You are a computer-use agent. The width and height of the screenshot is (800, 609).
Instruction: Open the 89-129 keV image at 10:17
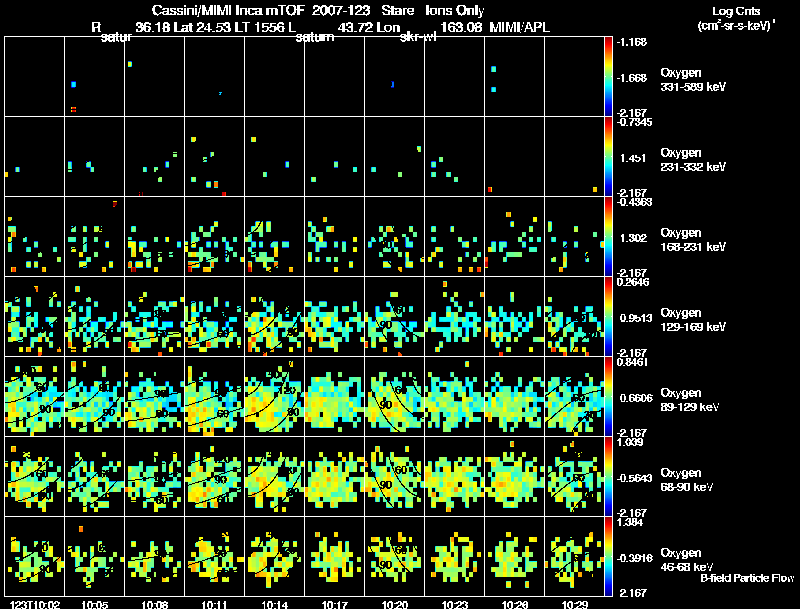[x=335, y=397]
